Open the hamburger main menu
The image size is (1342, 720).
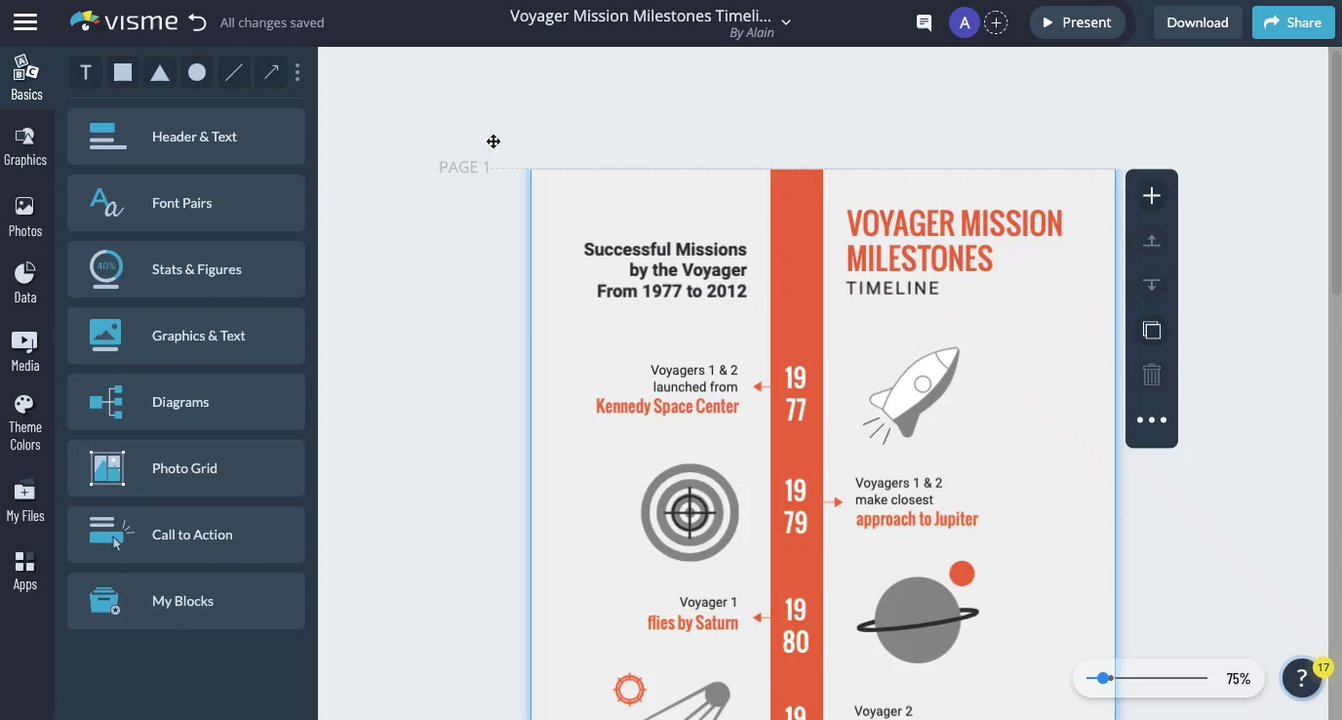[x=25, y=22]
